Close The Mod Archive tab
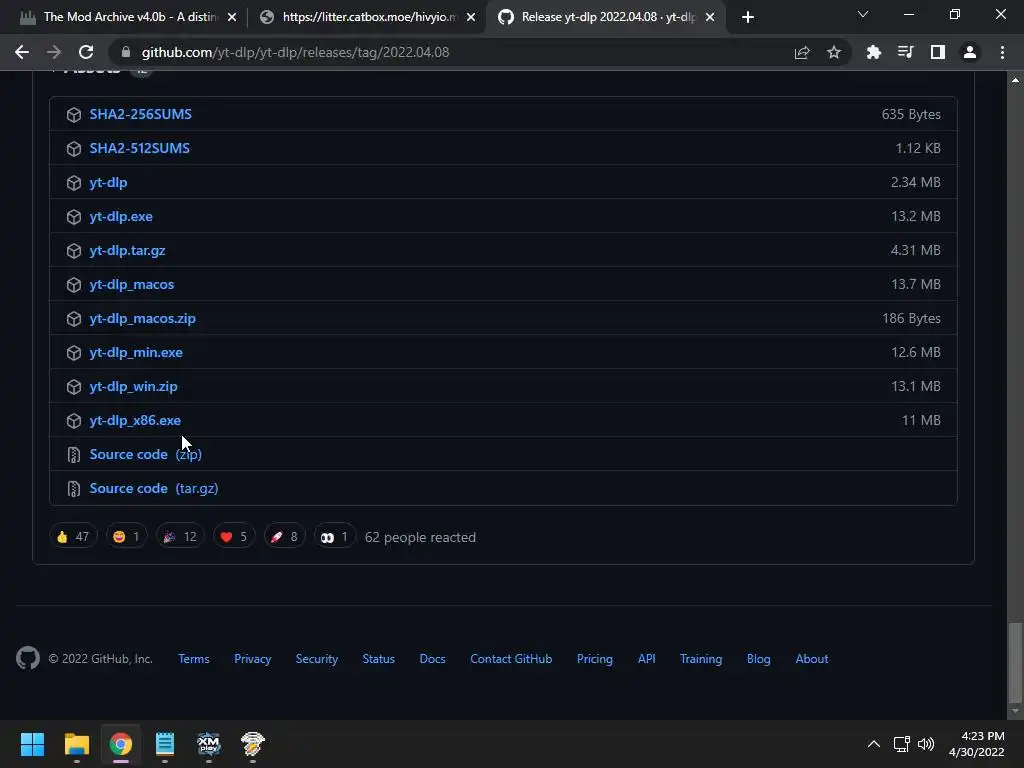Screen dimensions: 1024x768 click(232, 18)
